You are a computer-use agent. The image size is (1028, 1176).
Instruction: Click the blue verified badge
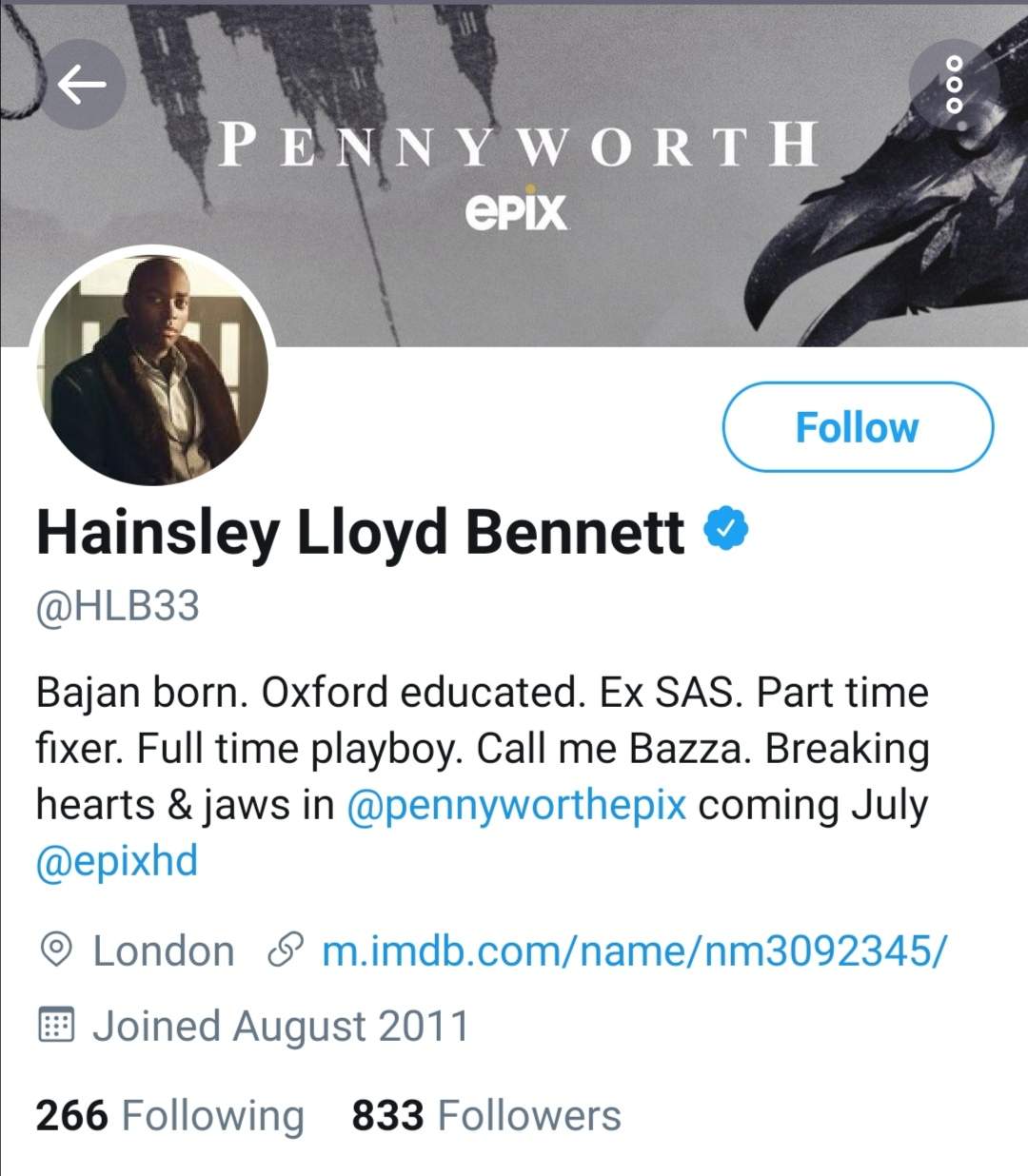(x=726, y=531)
